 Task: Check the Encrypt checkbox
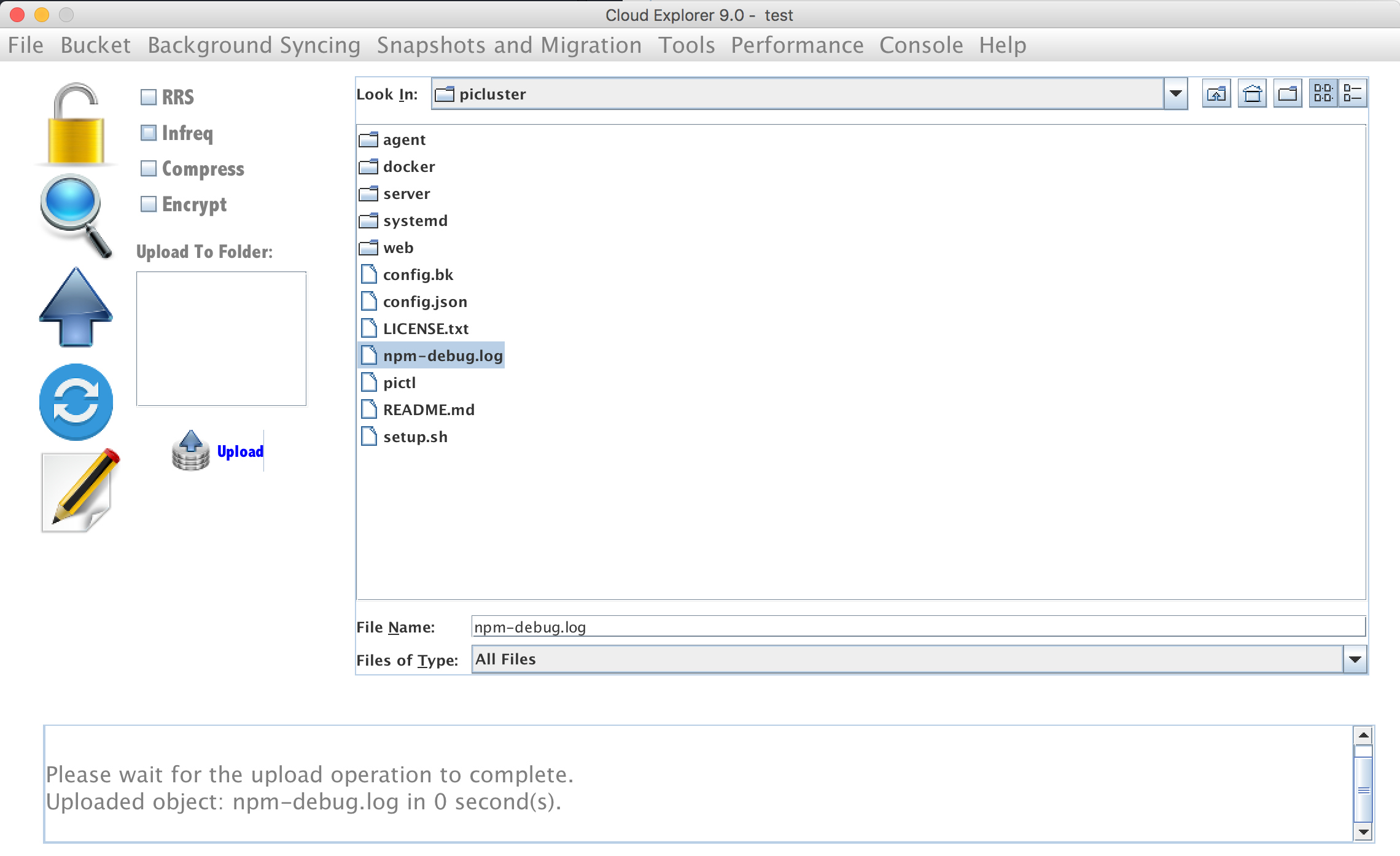(149, 204)
